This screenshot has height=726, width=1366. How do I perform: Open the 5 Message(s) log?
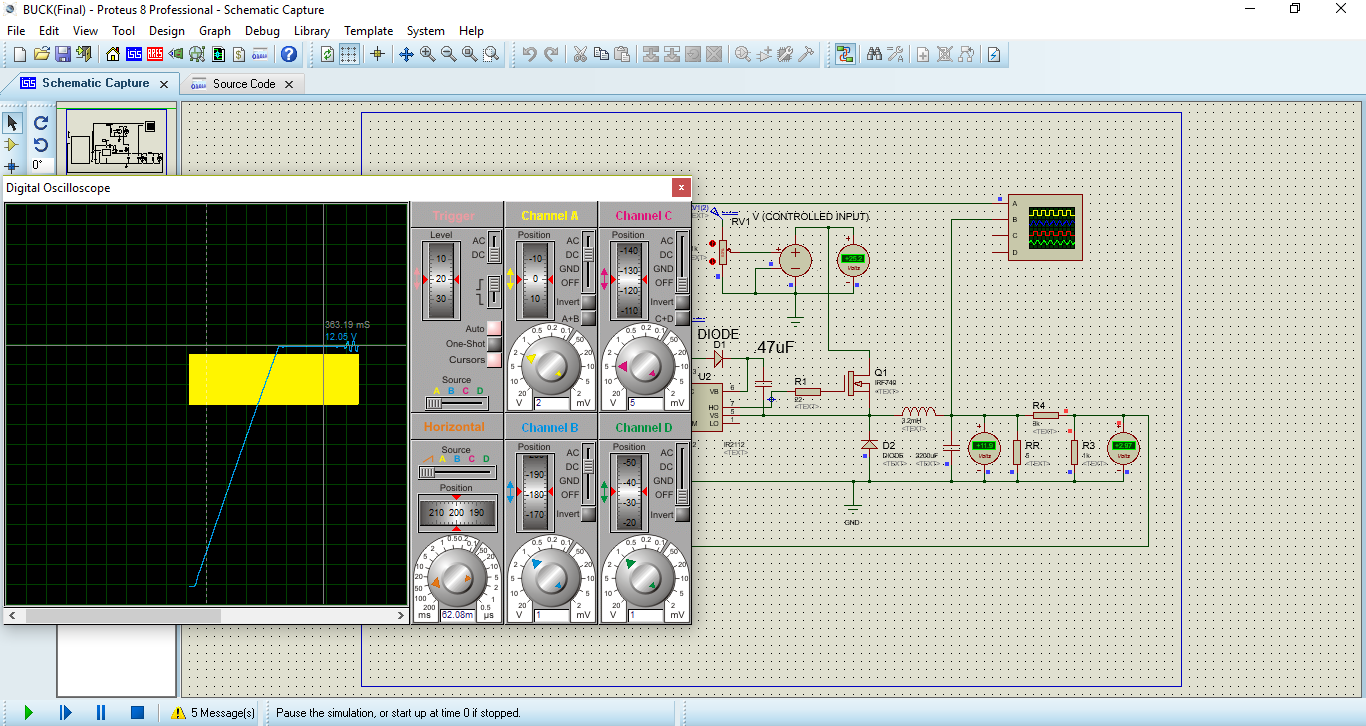pyautogui.click(x=213, y=713)
